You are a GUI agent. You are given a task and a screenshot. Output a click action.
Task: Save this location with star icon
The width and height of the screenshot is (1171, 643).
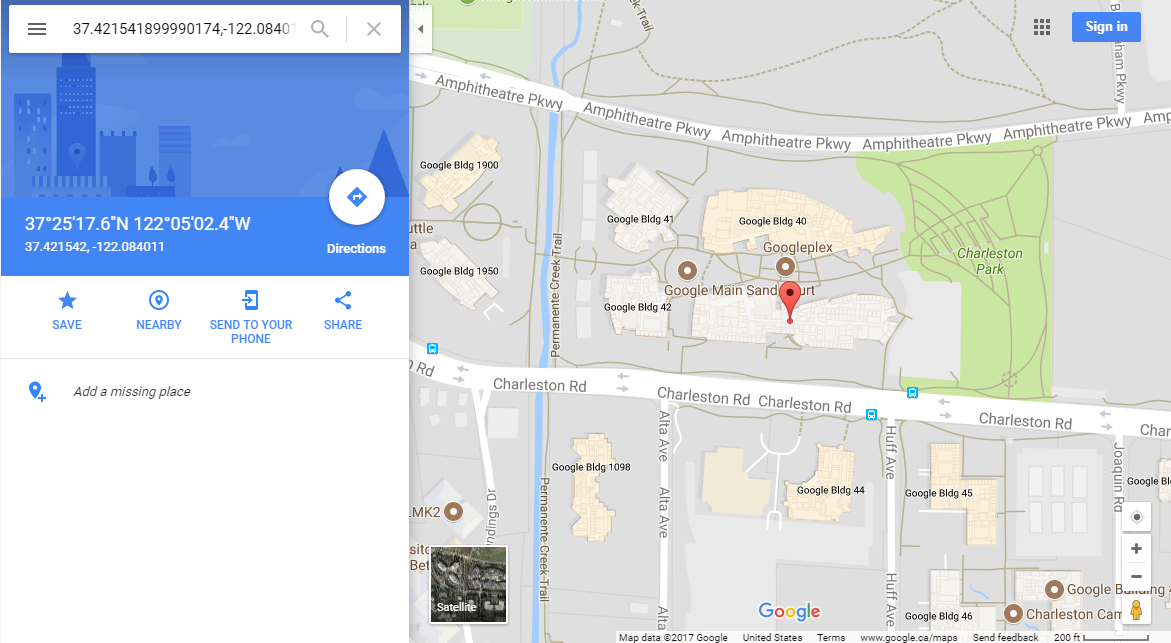(67, 311)
